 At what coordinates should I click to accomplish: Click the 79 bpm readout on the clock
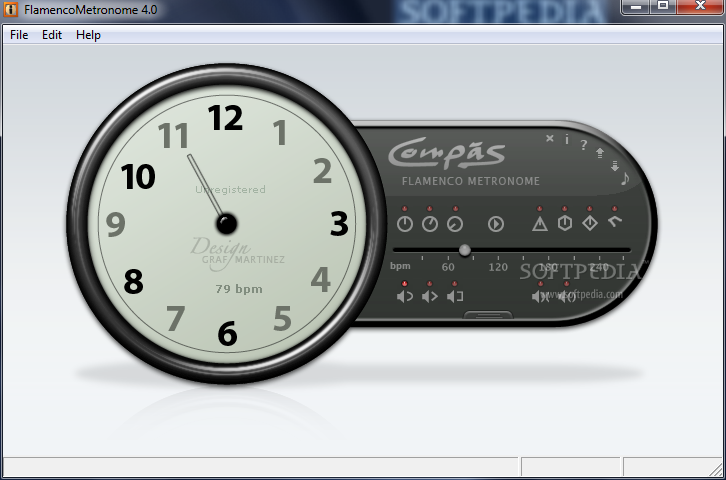coord(239,289)
